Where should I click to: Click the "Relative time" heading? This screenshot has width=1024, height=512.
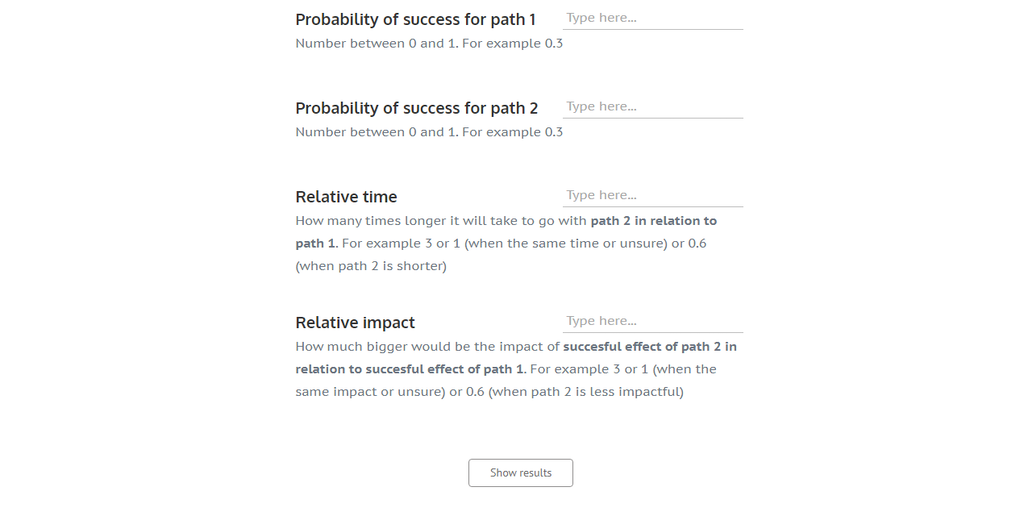click(x=346, y=197)
